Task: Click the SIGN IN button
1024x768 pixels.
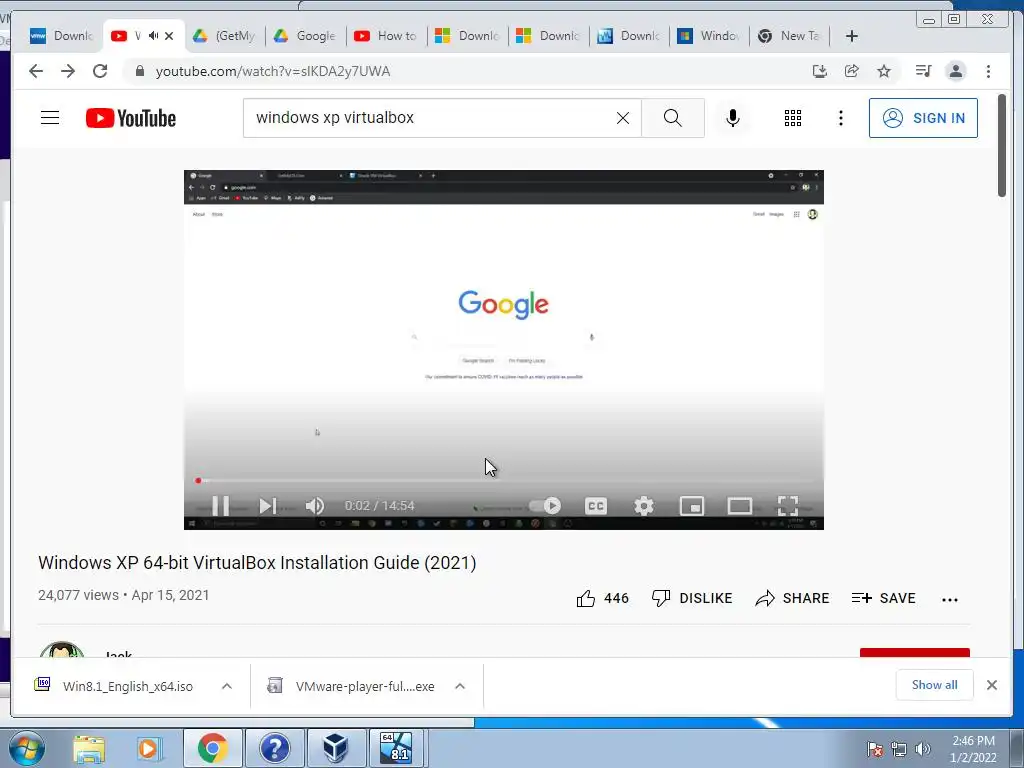Action: pyautogui.click(x=923, y=118)
